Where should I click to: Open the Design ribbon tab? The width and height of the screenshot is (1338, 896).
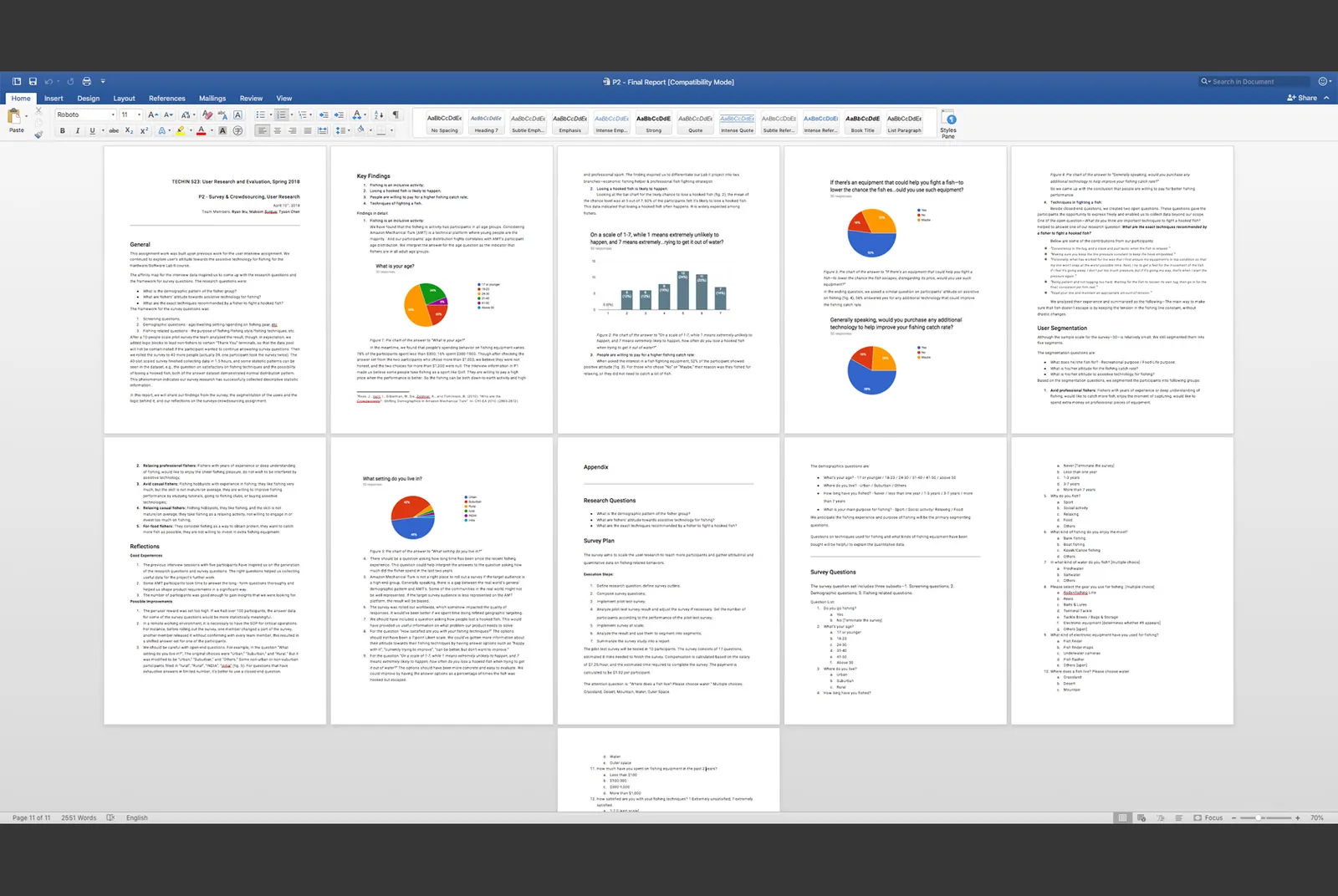(89, 99)
